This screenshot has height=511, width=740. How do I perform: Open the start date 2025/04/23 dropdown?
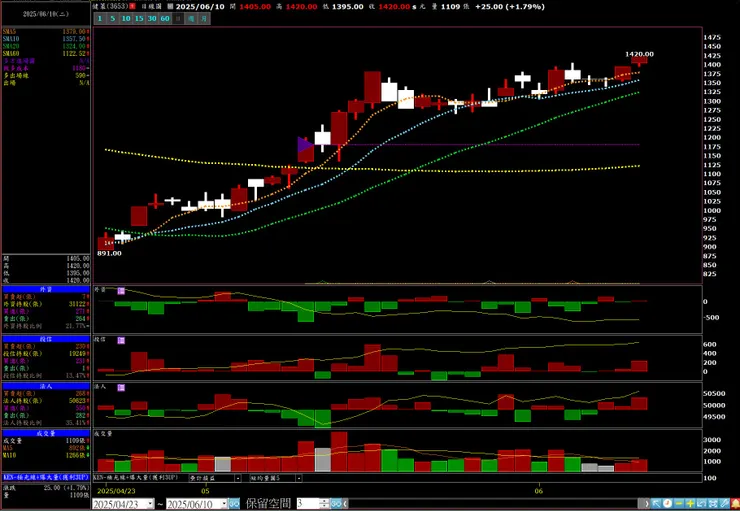tap(150, 503)
